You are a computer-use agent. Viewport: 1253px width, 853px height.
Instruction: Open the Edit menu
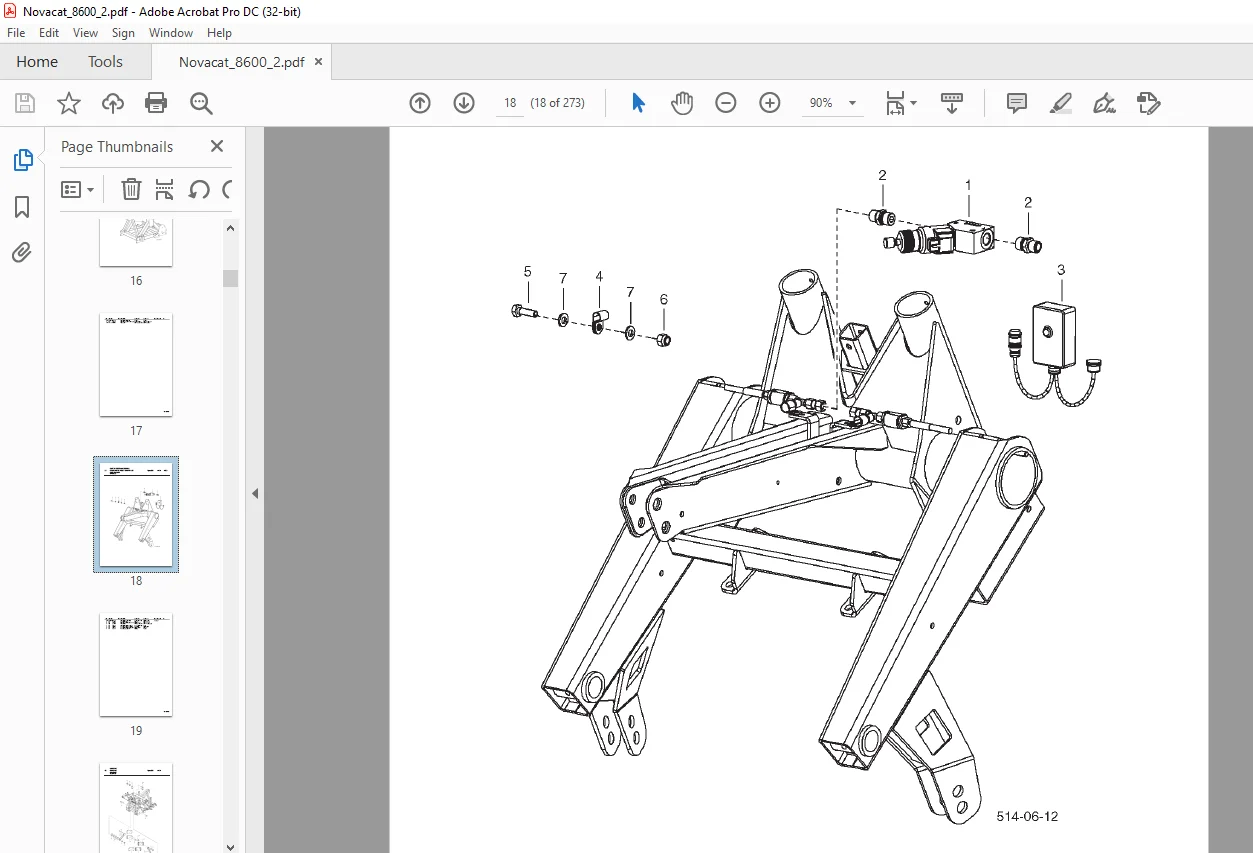click(49, 33)
